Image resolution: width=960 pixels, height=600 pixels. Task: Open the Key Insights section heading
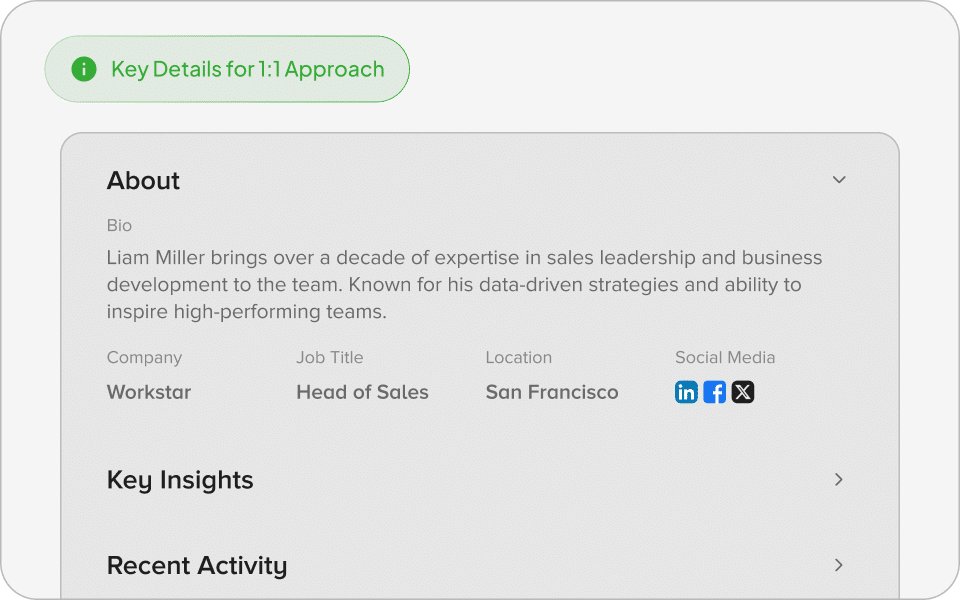coord(180,480)
